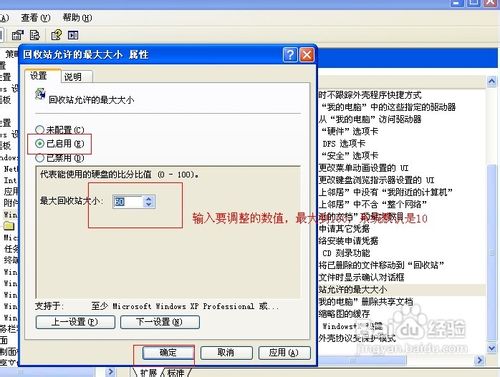
Task: Select the DFS 选项卡 policy entry
Action: click(x=344, y=144)
